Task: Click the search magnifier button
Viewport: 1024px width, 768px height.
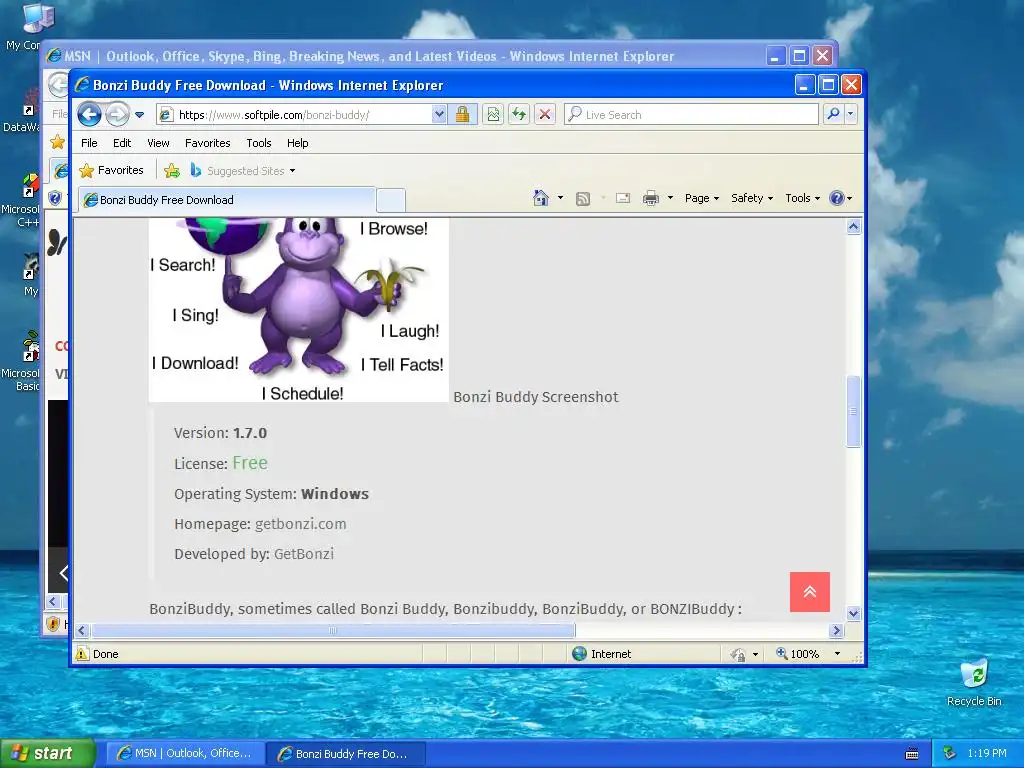Action: coord(833,114)
